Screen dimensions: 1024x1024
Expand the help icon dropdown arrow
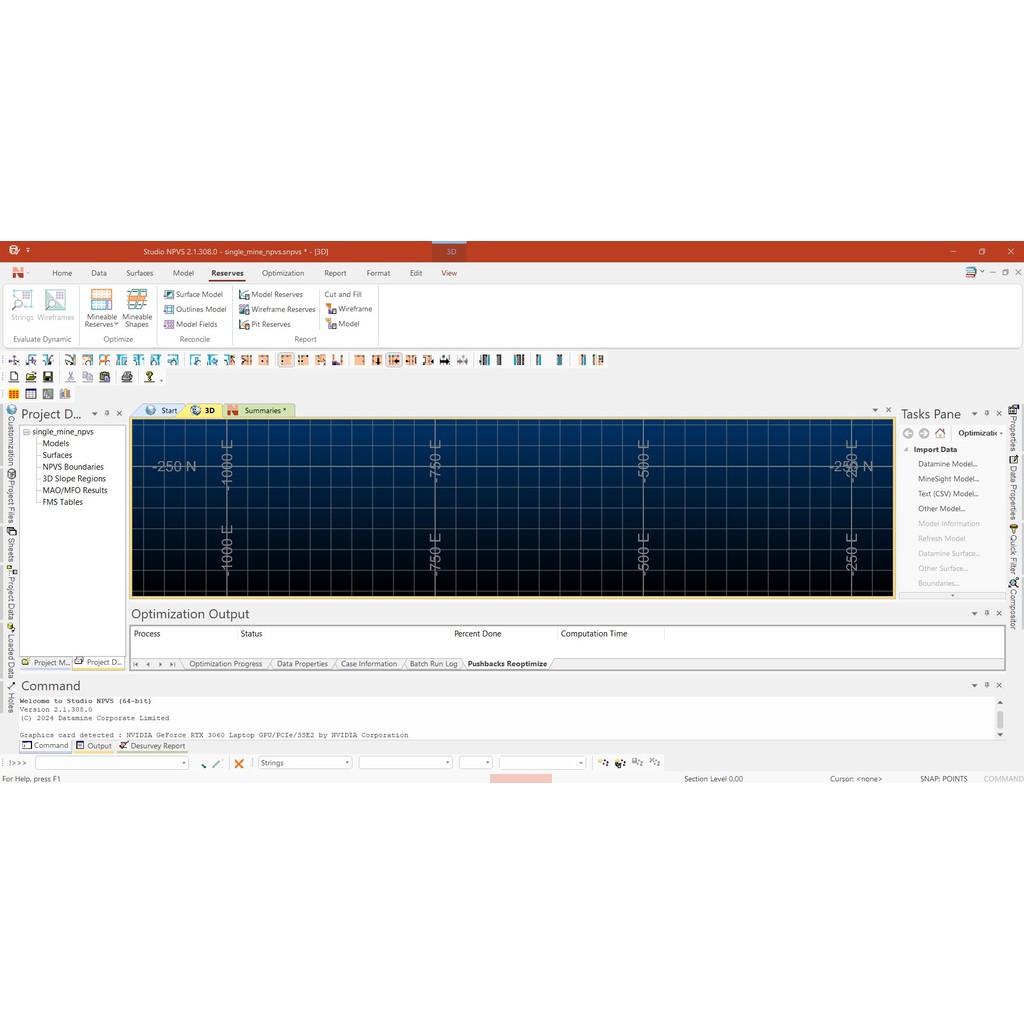coord(161,379)
